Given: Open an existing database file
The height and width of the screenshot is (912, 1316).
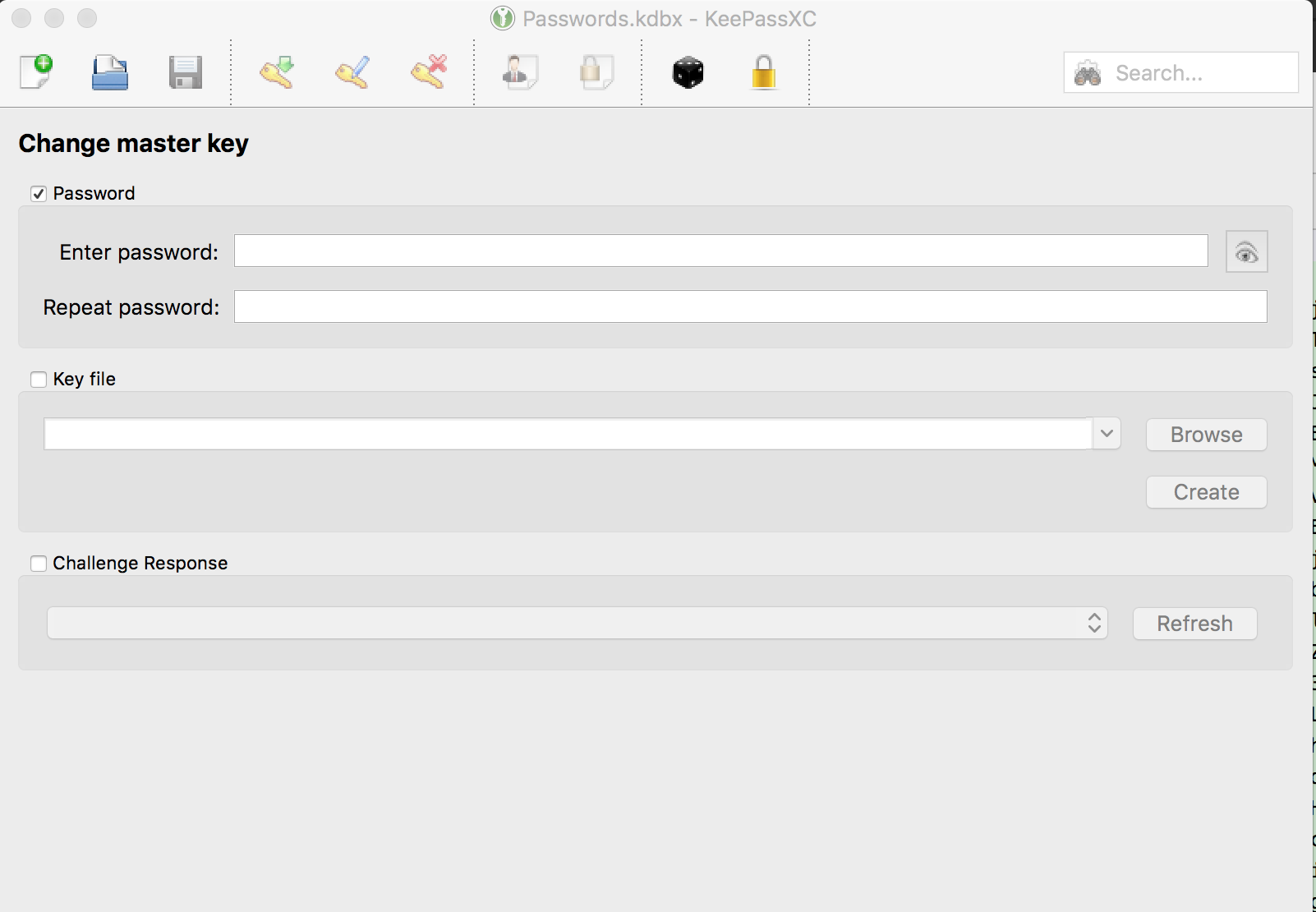Looking at the screenshot, I should tap(109, 72).
